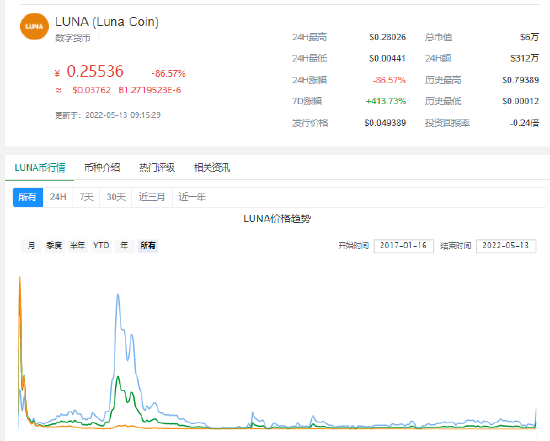Click the price value 0.25536
Viewport: 550px width, 441px height.
pos(95,72)
